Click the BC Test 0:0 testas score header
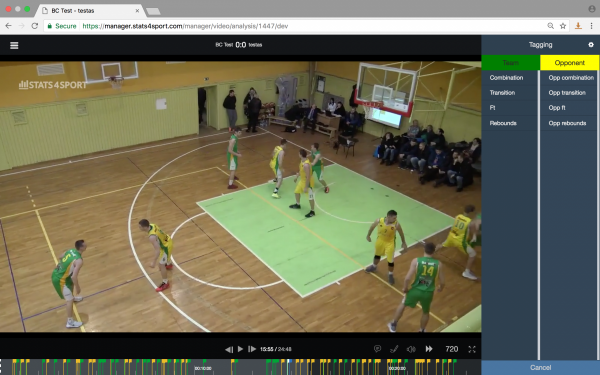The height and width of the screenshot is (375, 600). 239,45
